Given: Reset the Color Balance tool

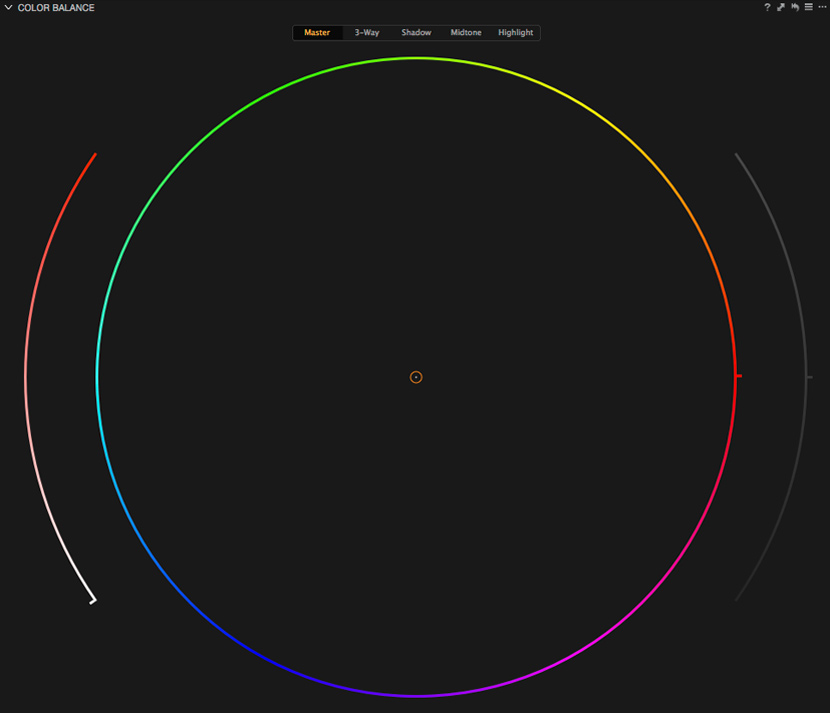Looking at the screenshot, I should pos(795,7).
